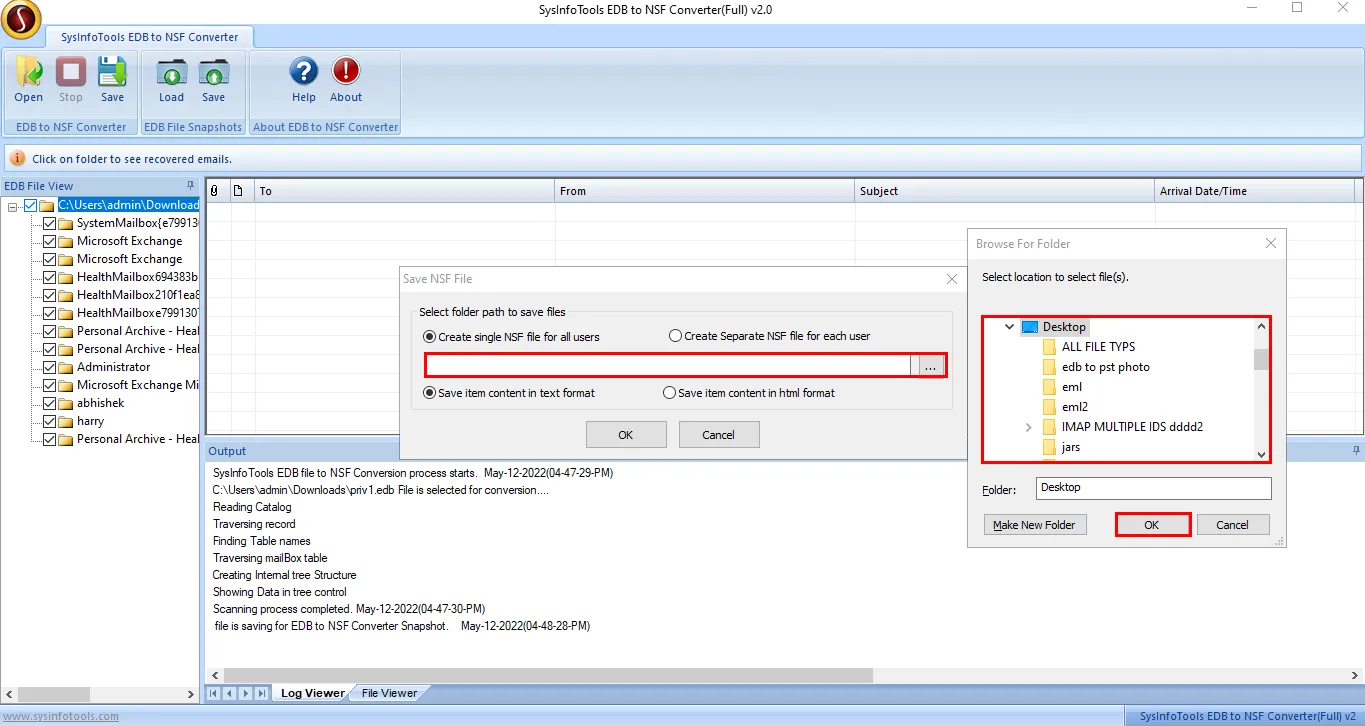The image size is (1365, 726).
Task: Confirm with OK in Browse For Folder
Action: (1152, 525)
